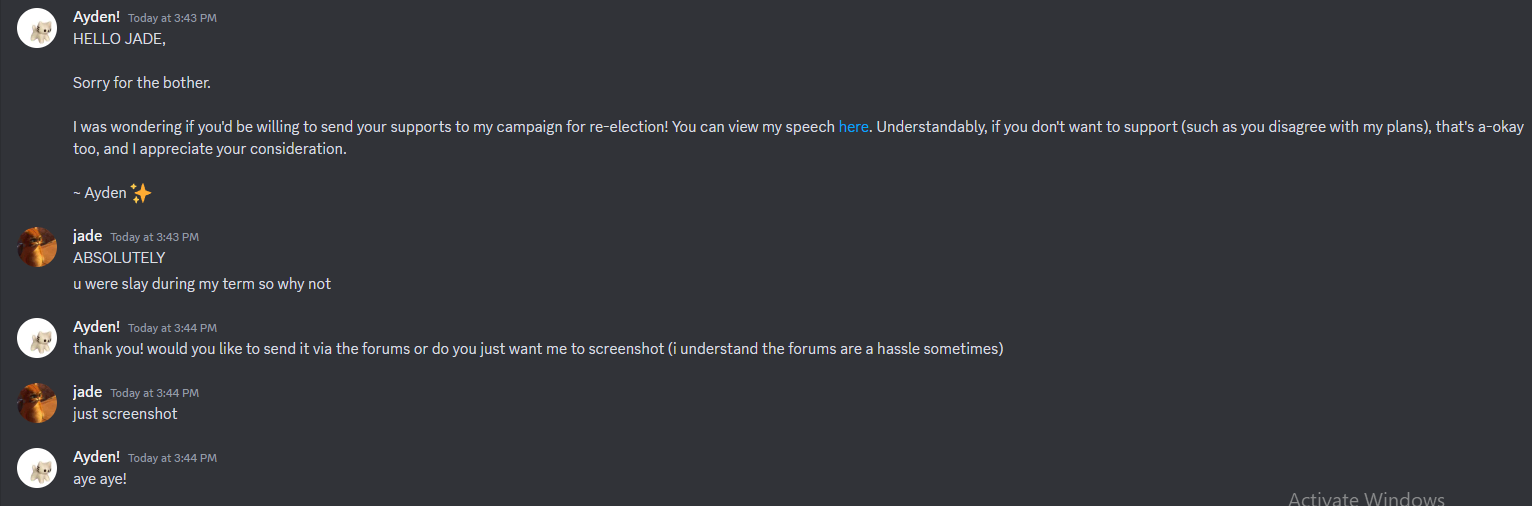1532x506 pixels.
Task: Click the 'jade' username above ABSOLUTELY
Action: click(88, 236)
